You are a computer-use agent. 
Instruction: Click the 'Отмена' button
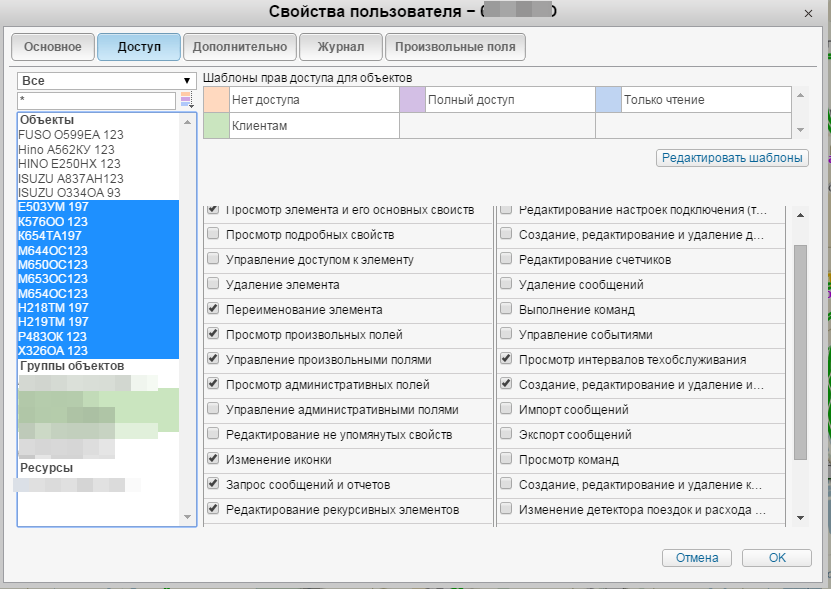(696, 557)
